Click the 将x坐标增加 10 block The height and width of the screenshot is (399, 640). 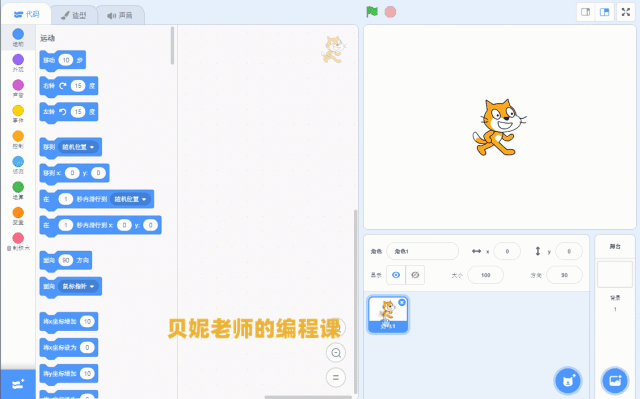tap(69, 322)
